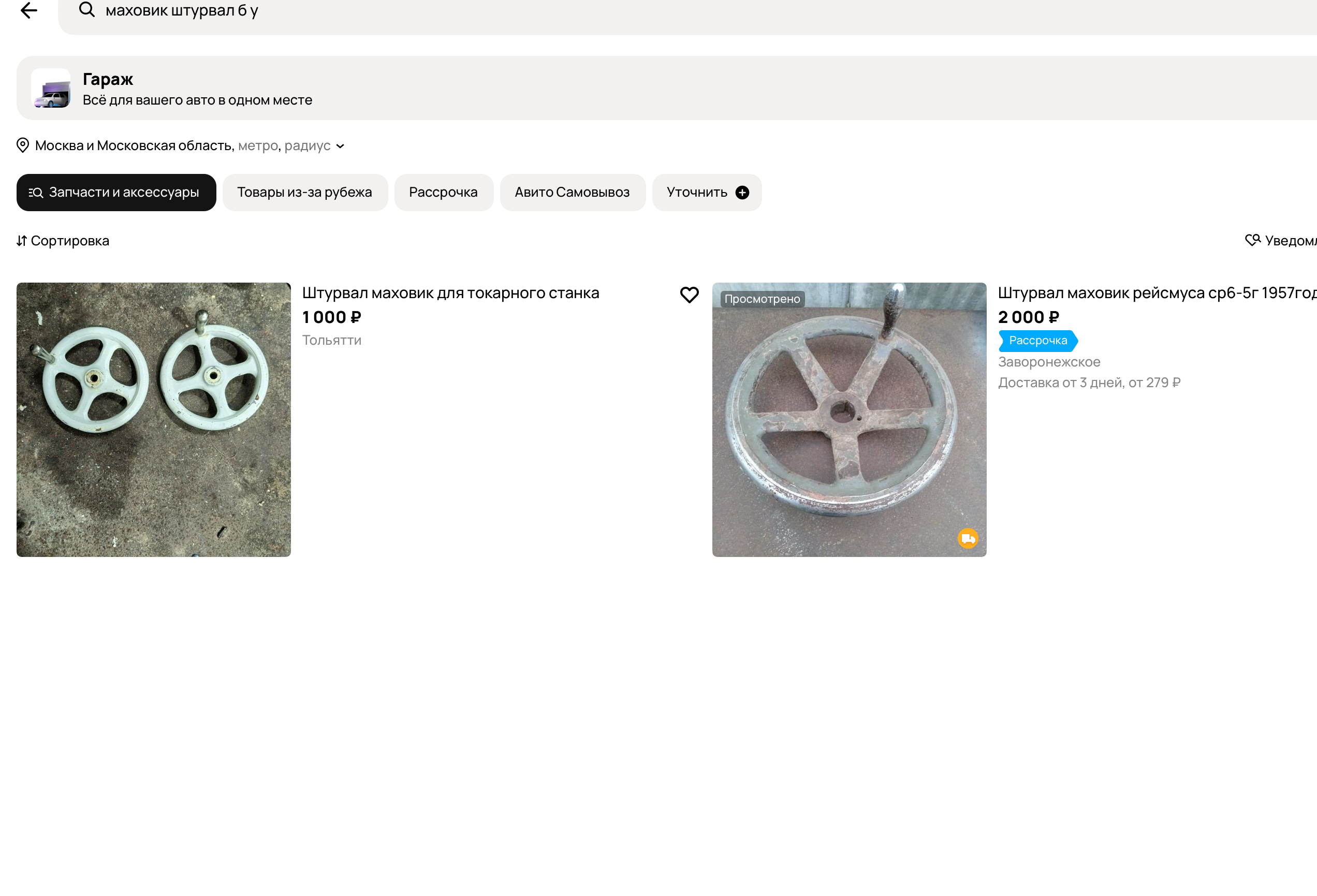This screenshot has height=896, width=1317.
Task: Click the location pin icon
Action: (x=23, y=145)
